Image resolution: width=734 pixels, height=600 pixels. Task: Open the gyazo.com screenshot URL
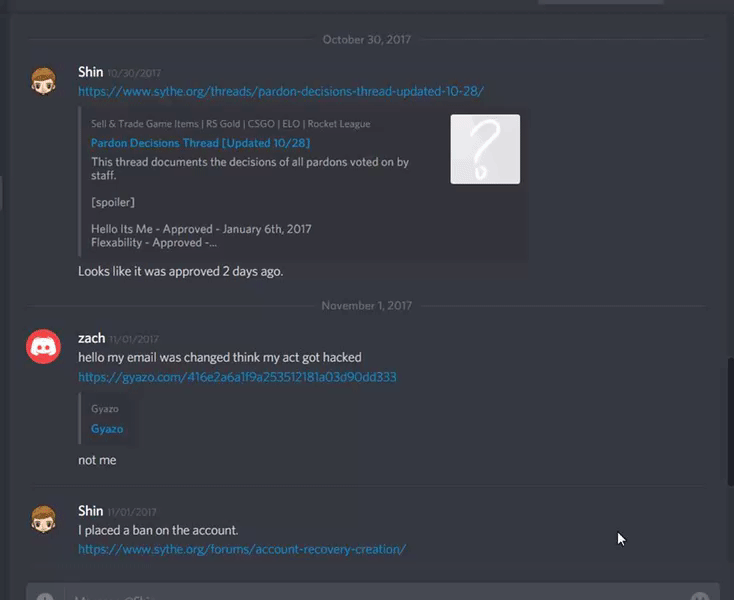point(237,377)
